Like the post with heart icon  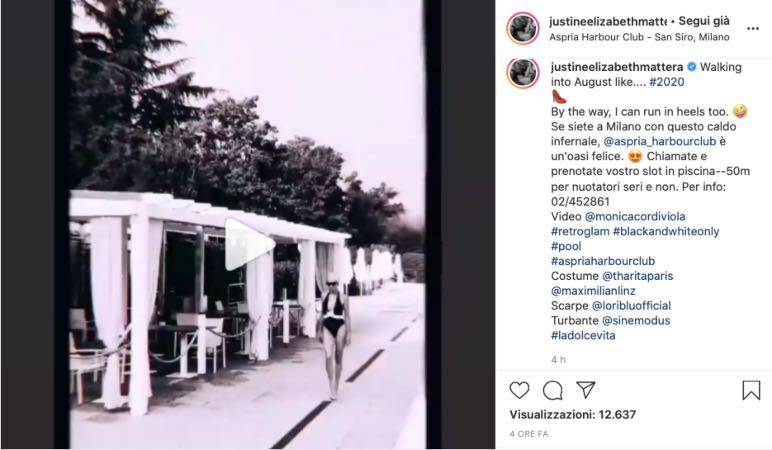(519, 390)
